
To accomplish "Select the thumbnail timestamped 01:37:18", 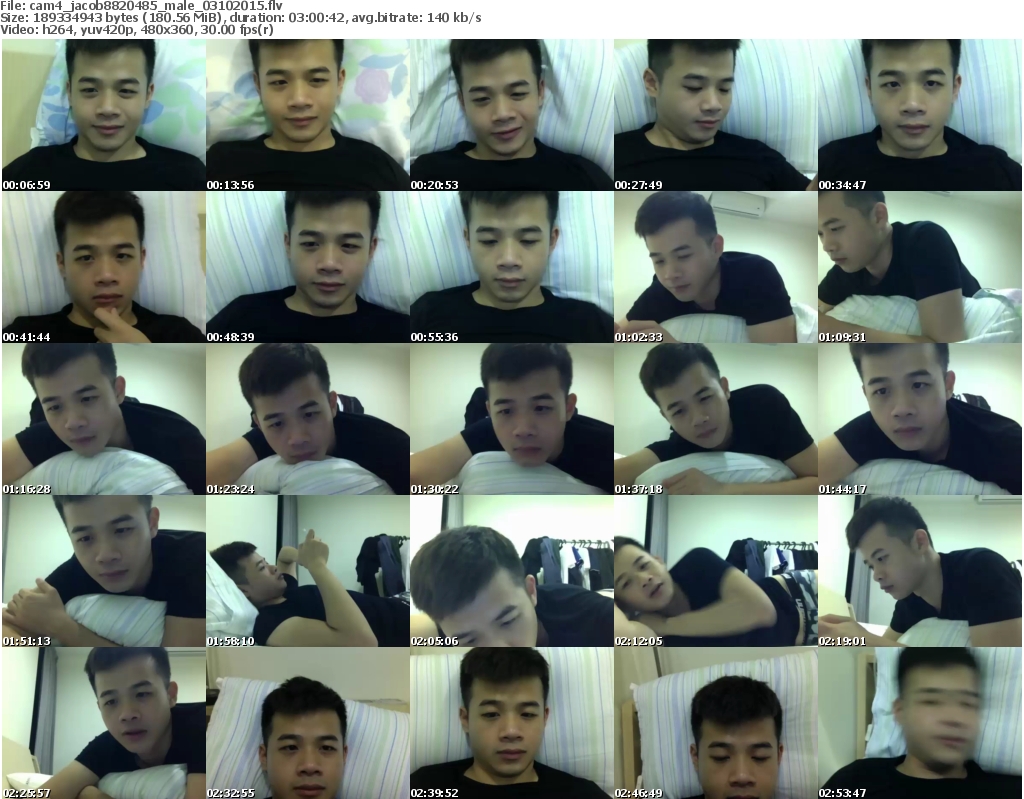I will [716, 419].
